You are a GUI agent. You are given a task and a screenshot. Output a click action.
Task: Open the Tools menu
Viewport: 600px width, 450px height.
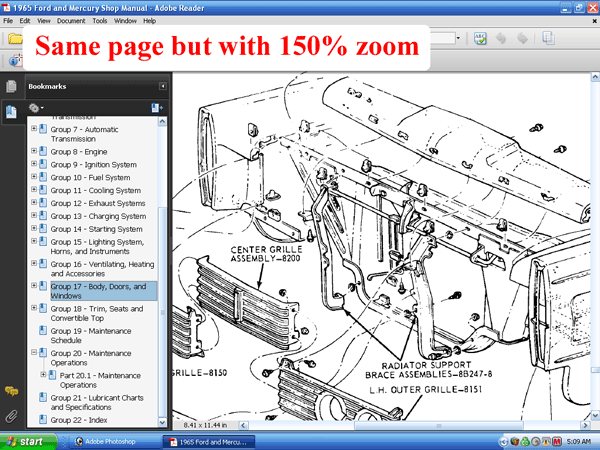coord(100,21)
